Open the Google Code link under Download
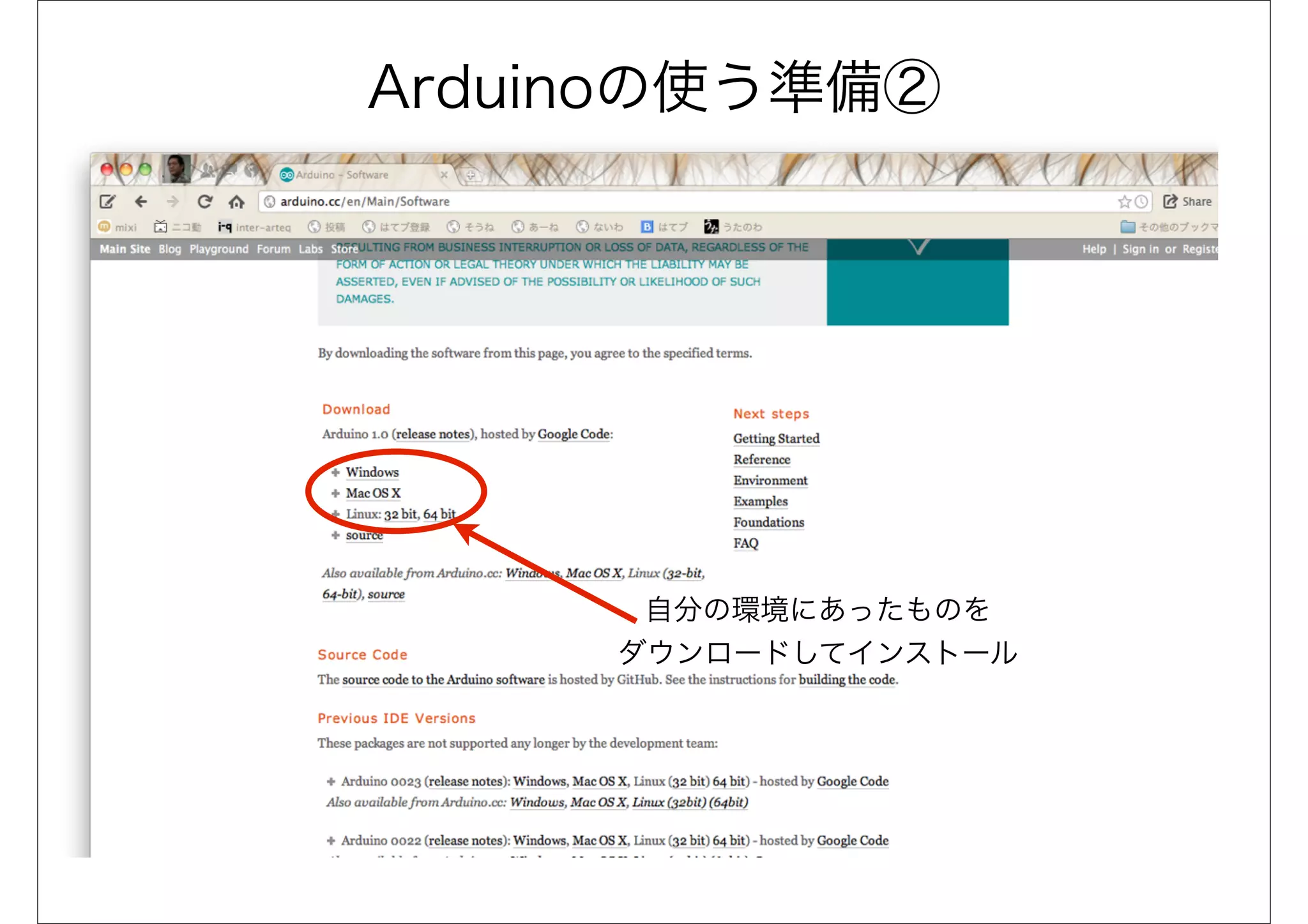Viewport: 1308px width, 924px height. point(574,434)
